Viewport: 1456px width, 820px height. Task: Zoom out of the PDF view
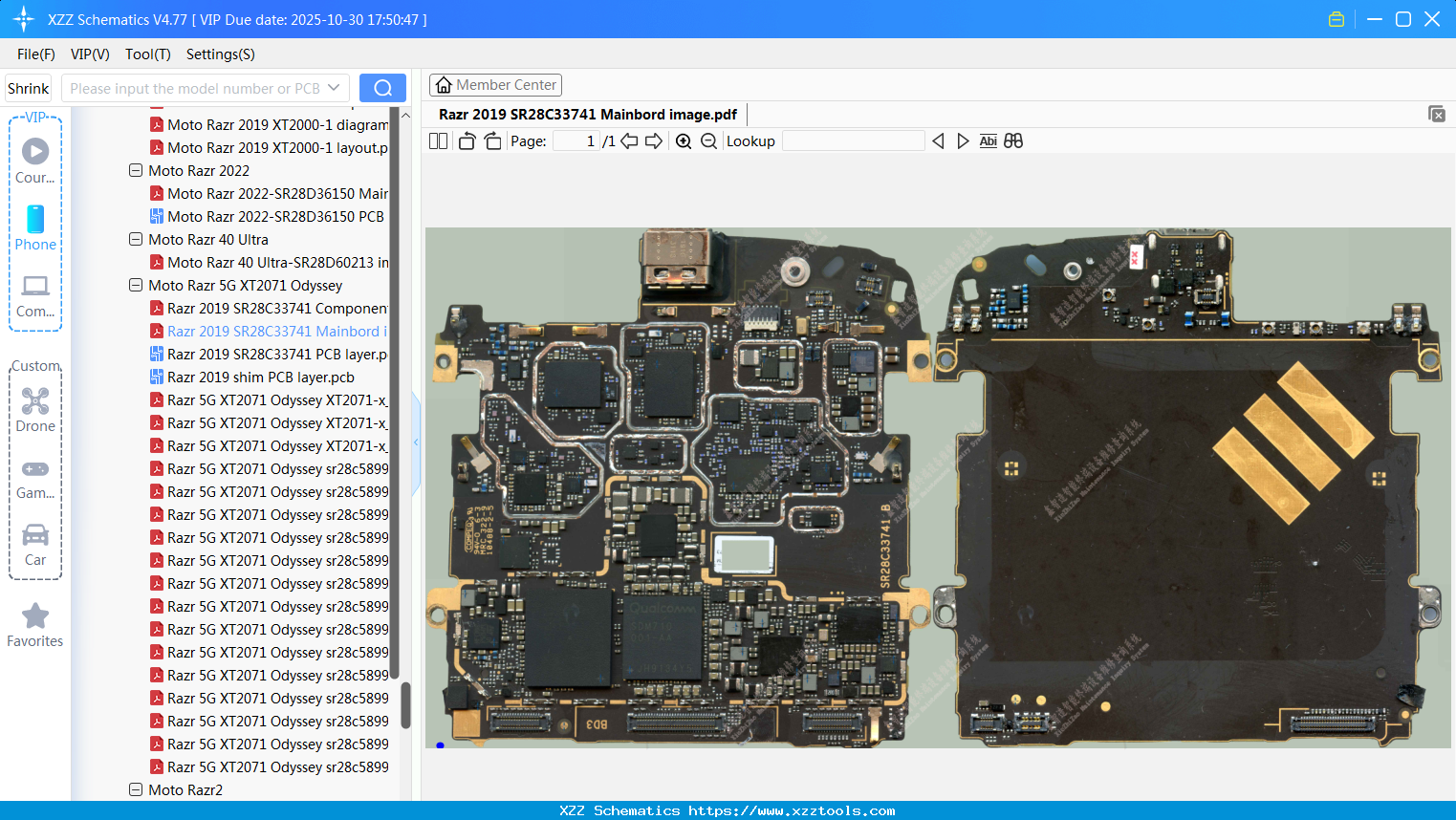point(709,140)
